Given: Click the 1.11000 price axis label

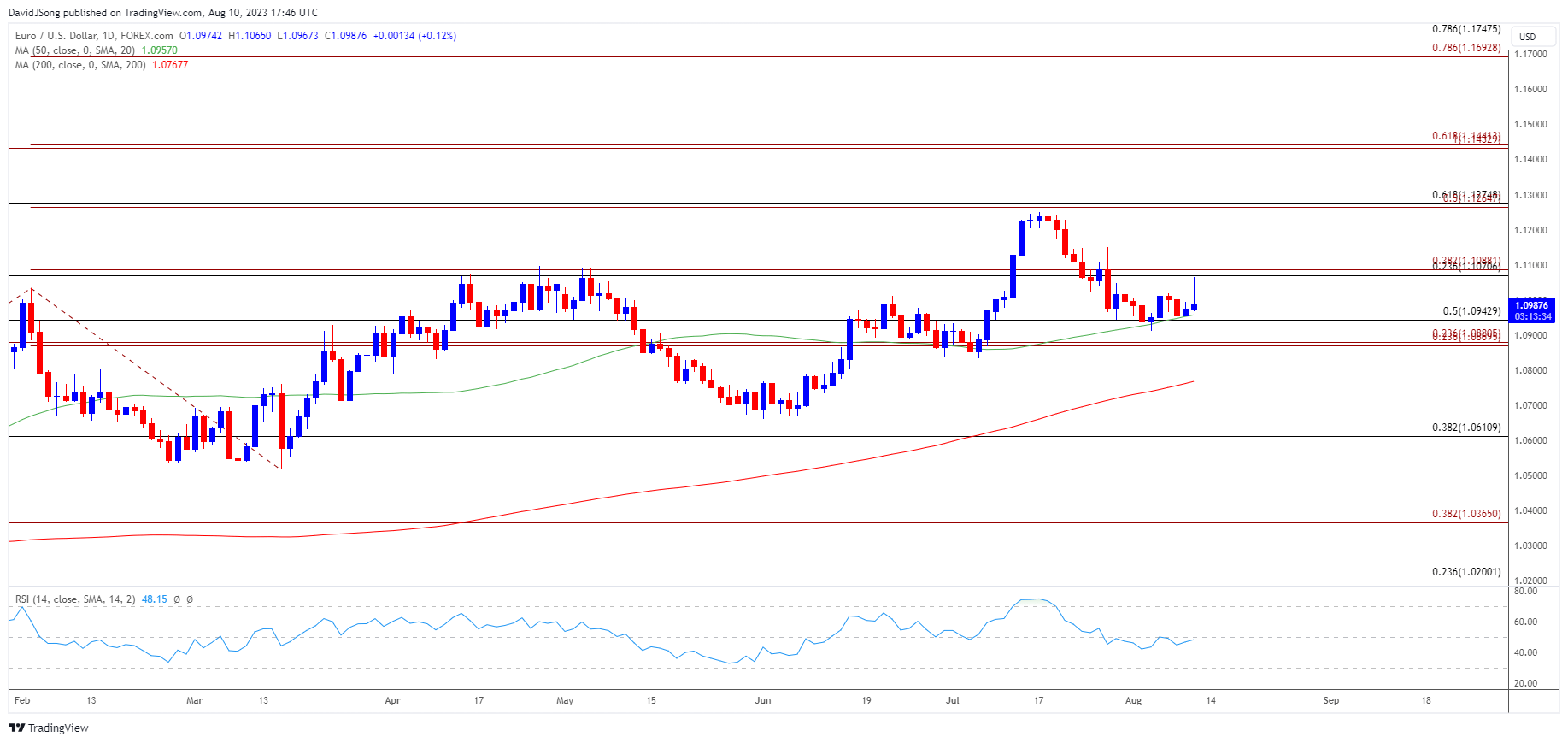Looking at the screenshot, I should [1530, 265].
